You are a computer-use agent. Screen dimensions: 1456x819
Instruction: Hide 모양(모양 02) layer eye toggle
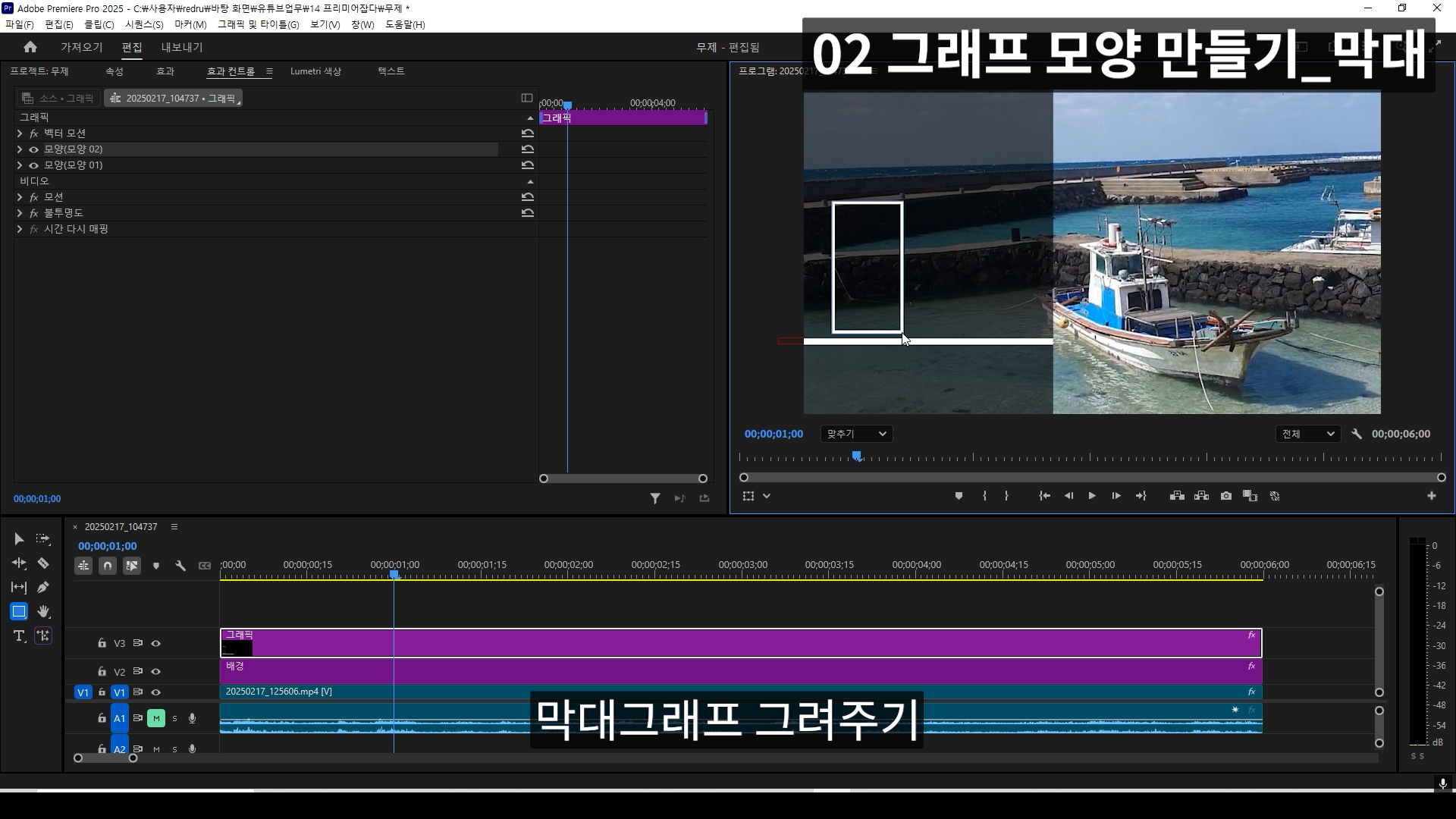coord(33,149)
